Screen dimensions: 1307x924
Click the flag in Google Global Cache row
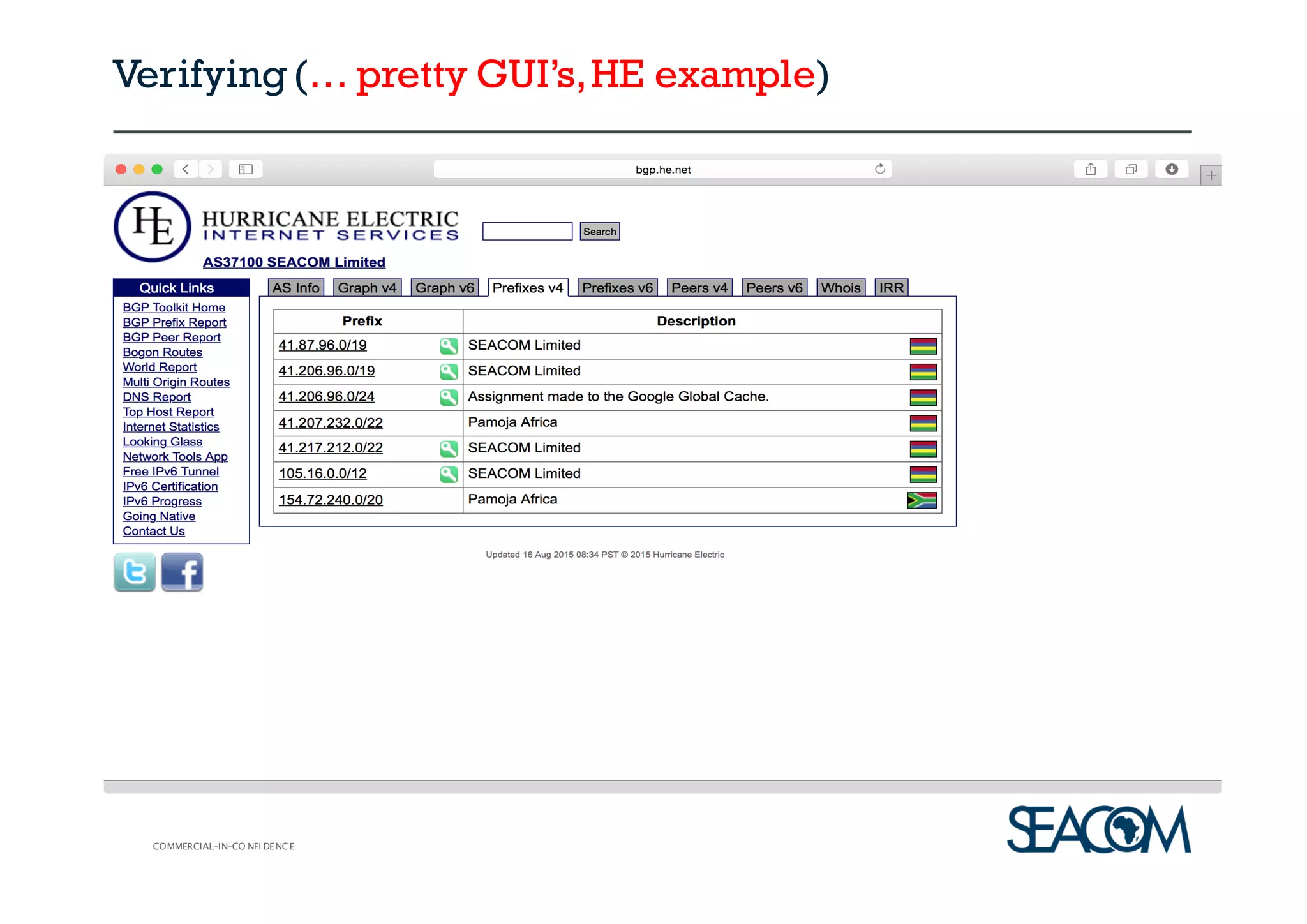(923, 398)
